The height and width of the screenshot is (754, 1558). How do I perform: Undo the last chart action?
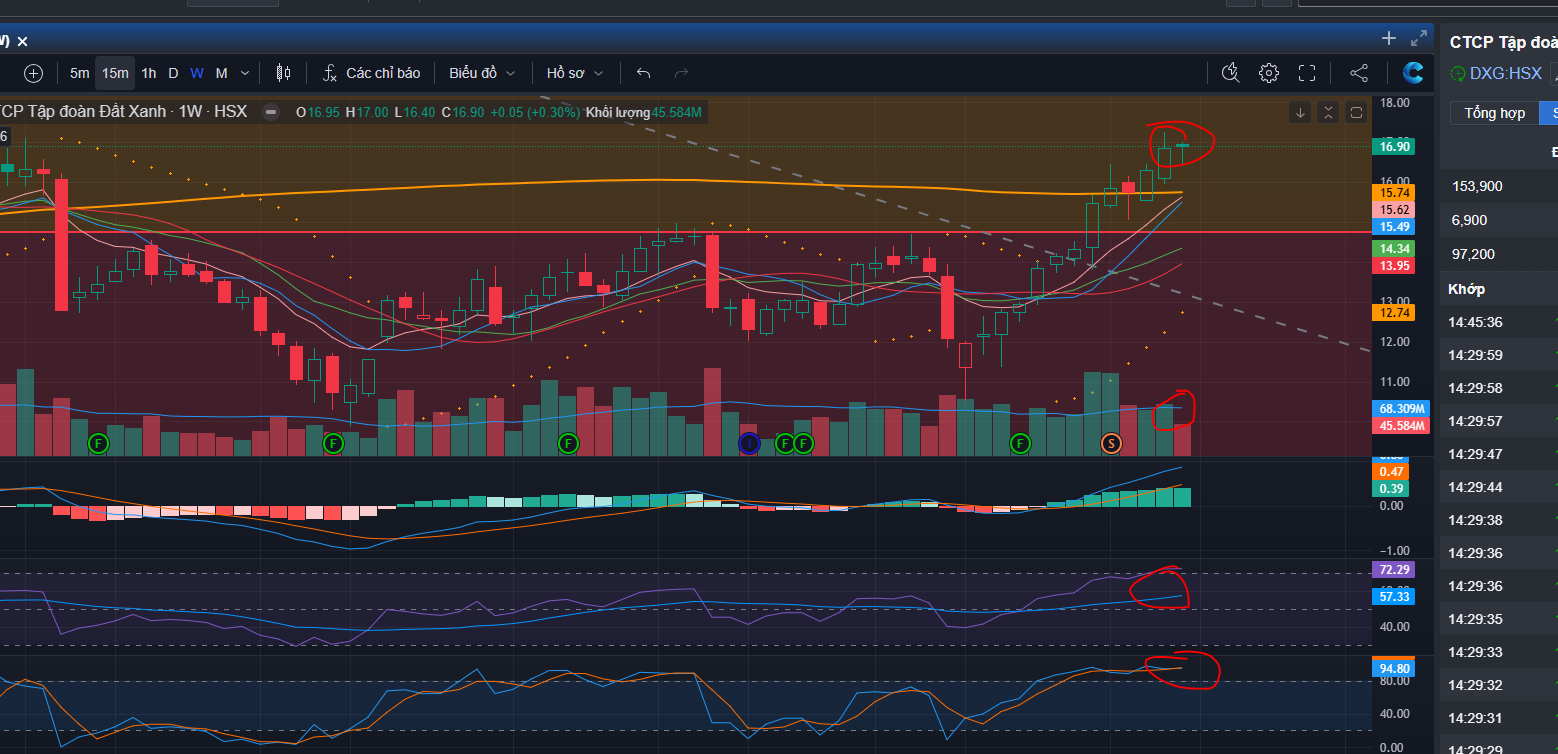644,73
